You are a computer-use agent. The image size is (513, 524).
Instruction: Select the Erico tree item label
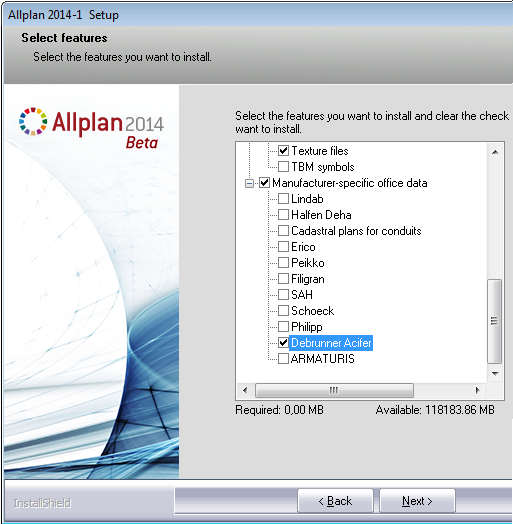(303, 247)
